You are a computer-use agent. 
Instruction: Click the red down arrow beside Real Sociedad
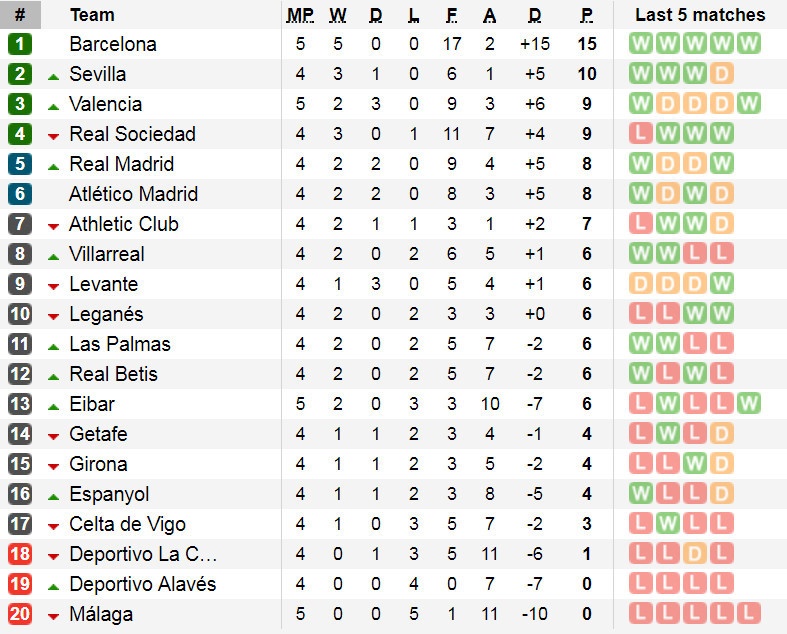pos(53,135)
